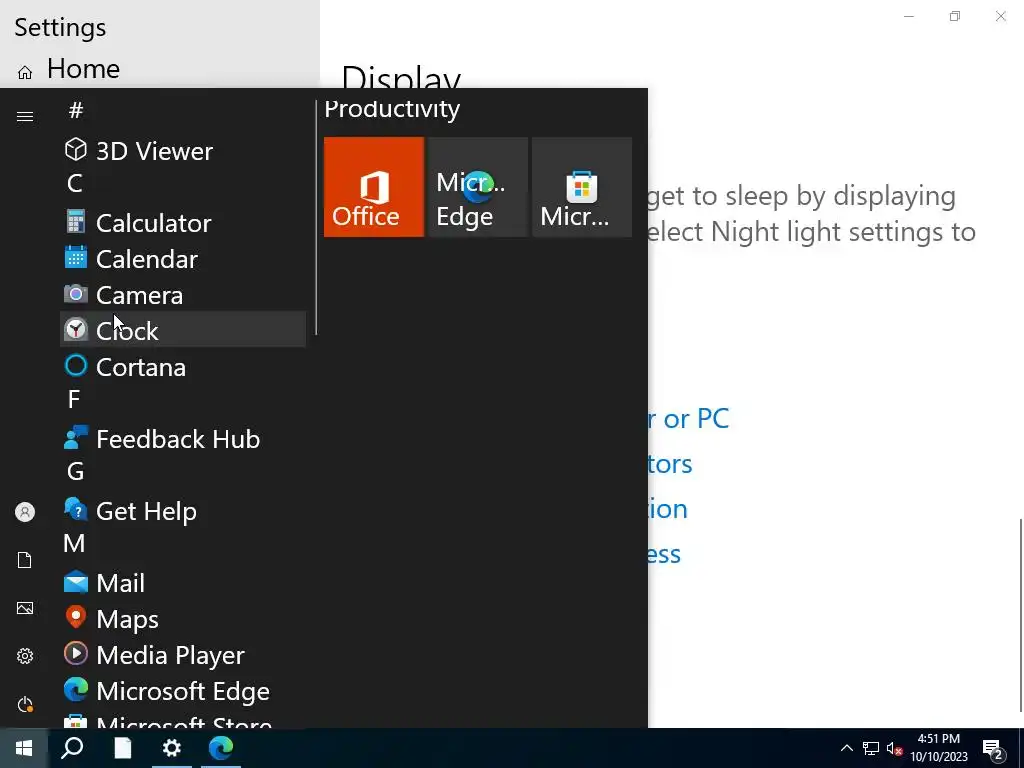Launch Media Player

pyautogui.click(x=183, y=654)
